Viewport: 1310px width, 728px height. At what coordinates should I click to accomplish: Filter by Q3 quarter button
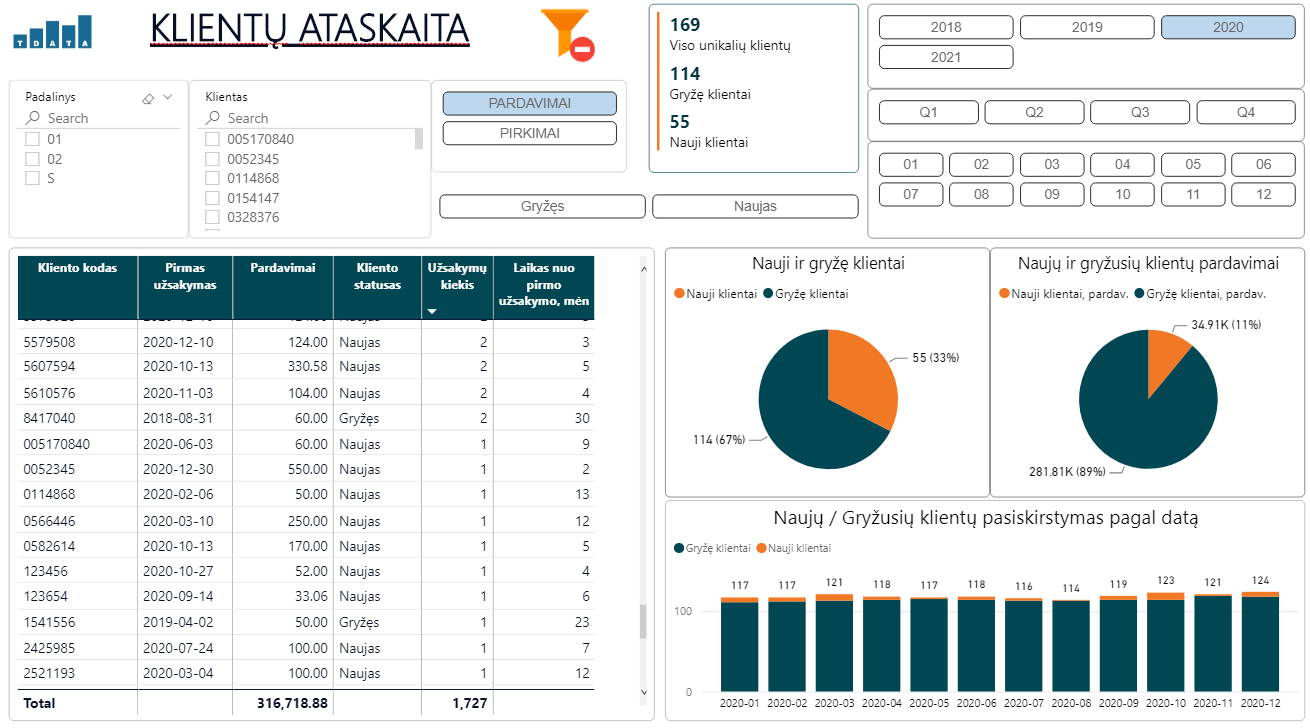pyautogui.click(x=1139, y=112)
